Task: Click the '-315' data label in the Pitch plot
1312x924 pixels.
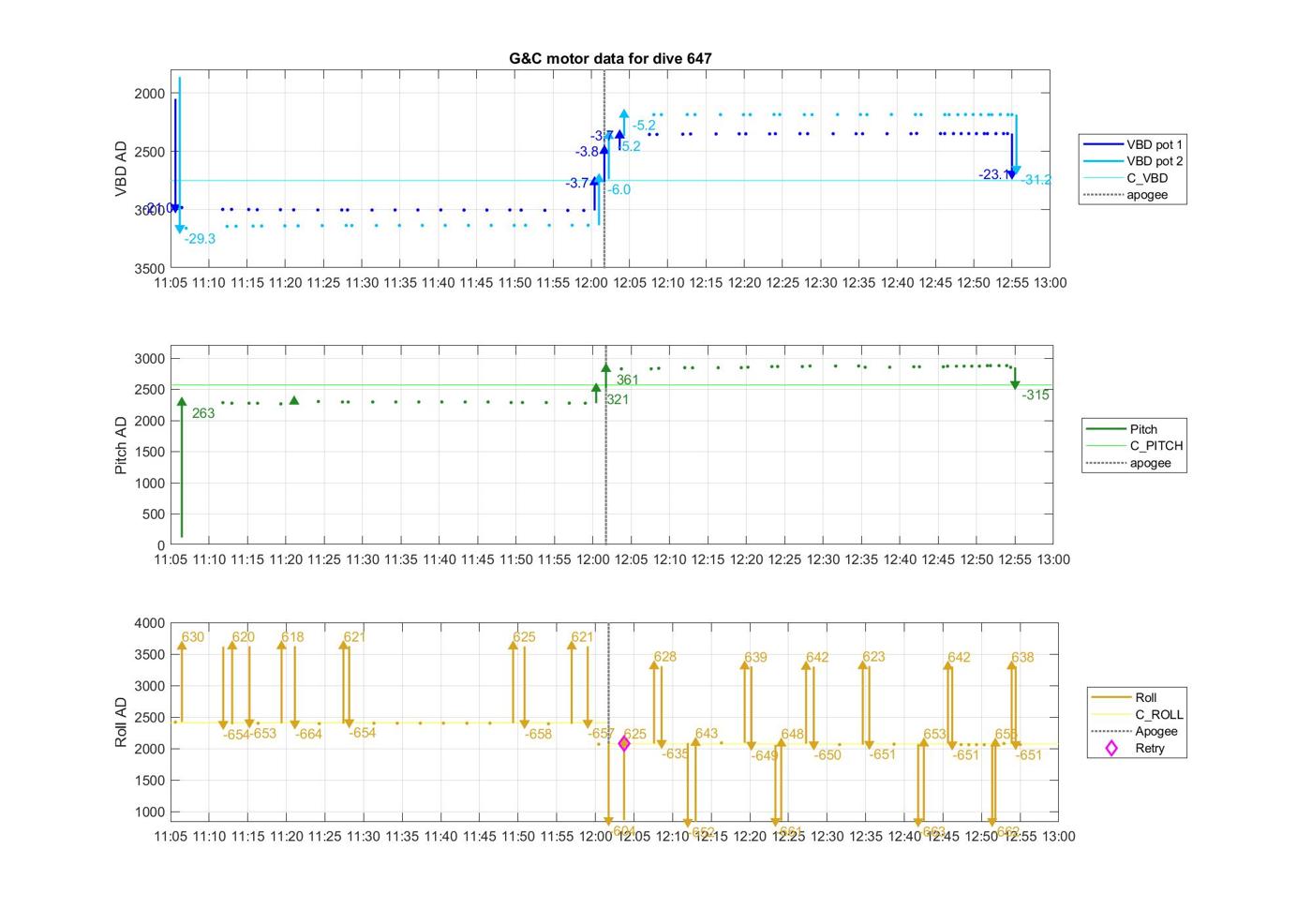Action: click(x=1036, y=395)
